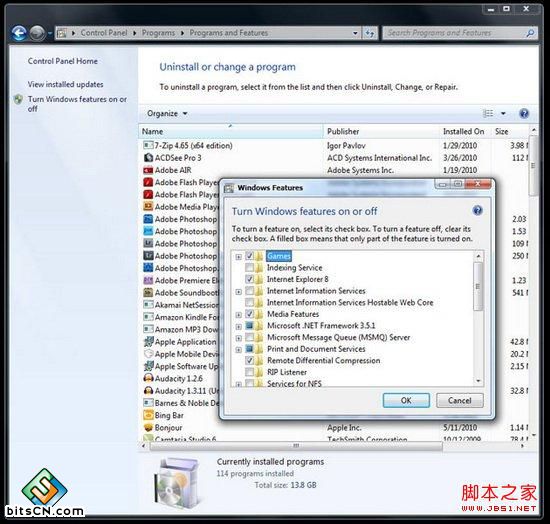The width and height of the screenshot is (550, 524).
Task: Open Control Panel Home link
Action: click(63, 61)
